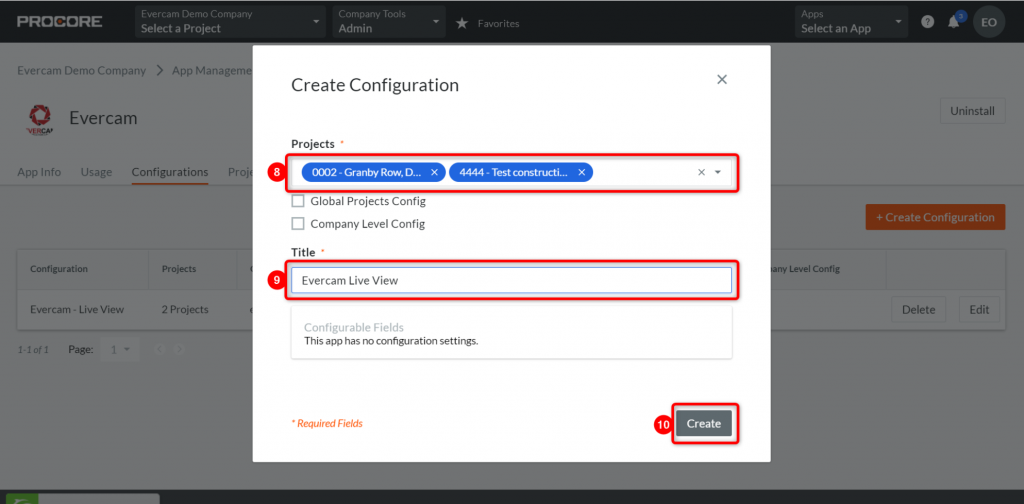Click the 'Evercam - Live View' table cell
Screen dimensions: 1024x504
[77, 309]
